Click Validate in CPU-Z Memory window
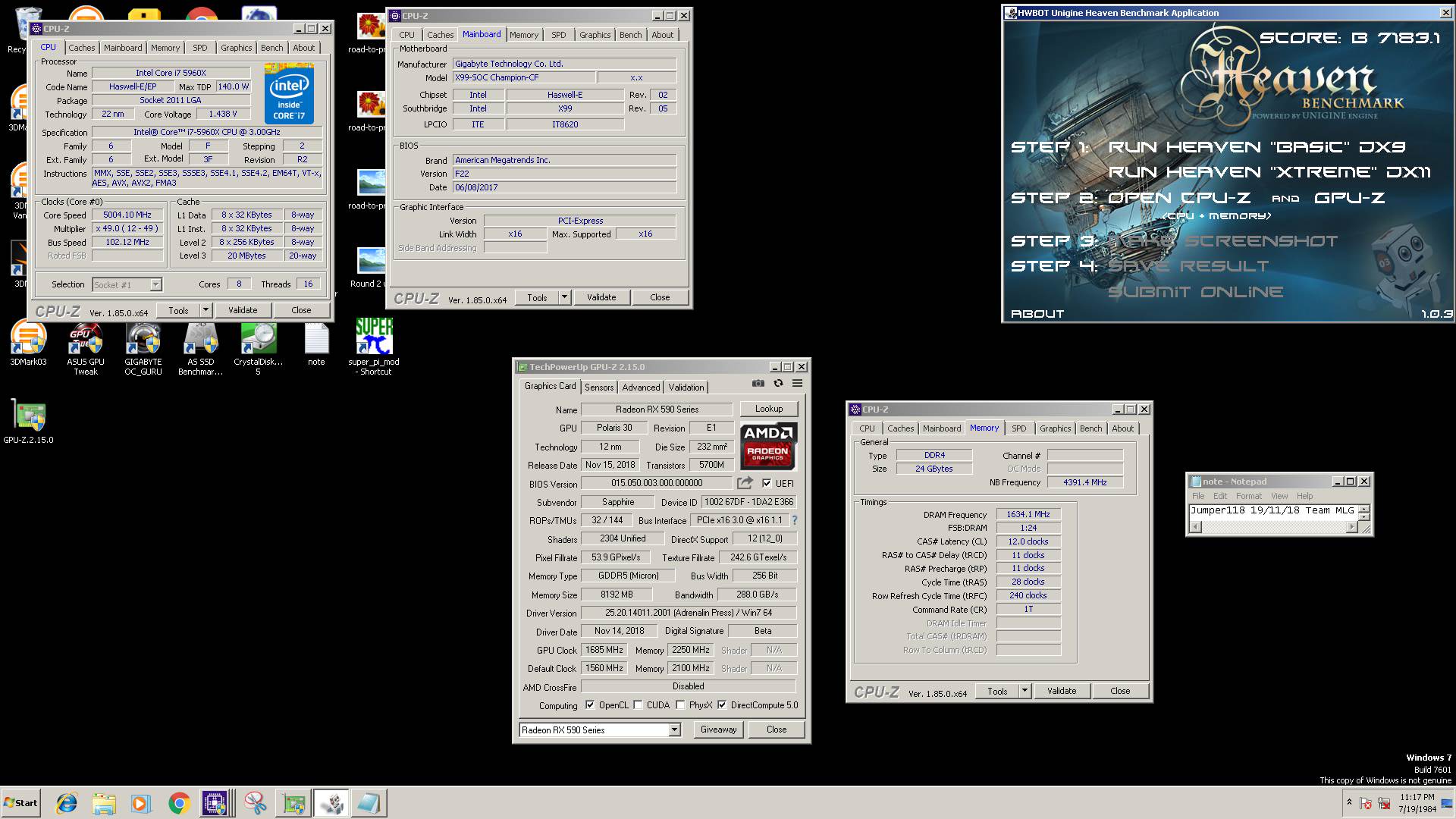Image resolution: width=1456 pixels, height=819 pixels. click(1062, 691)
